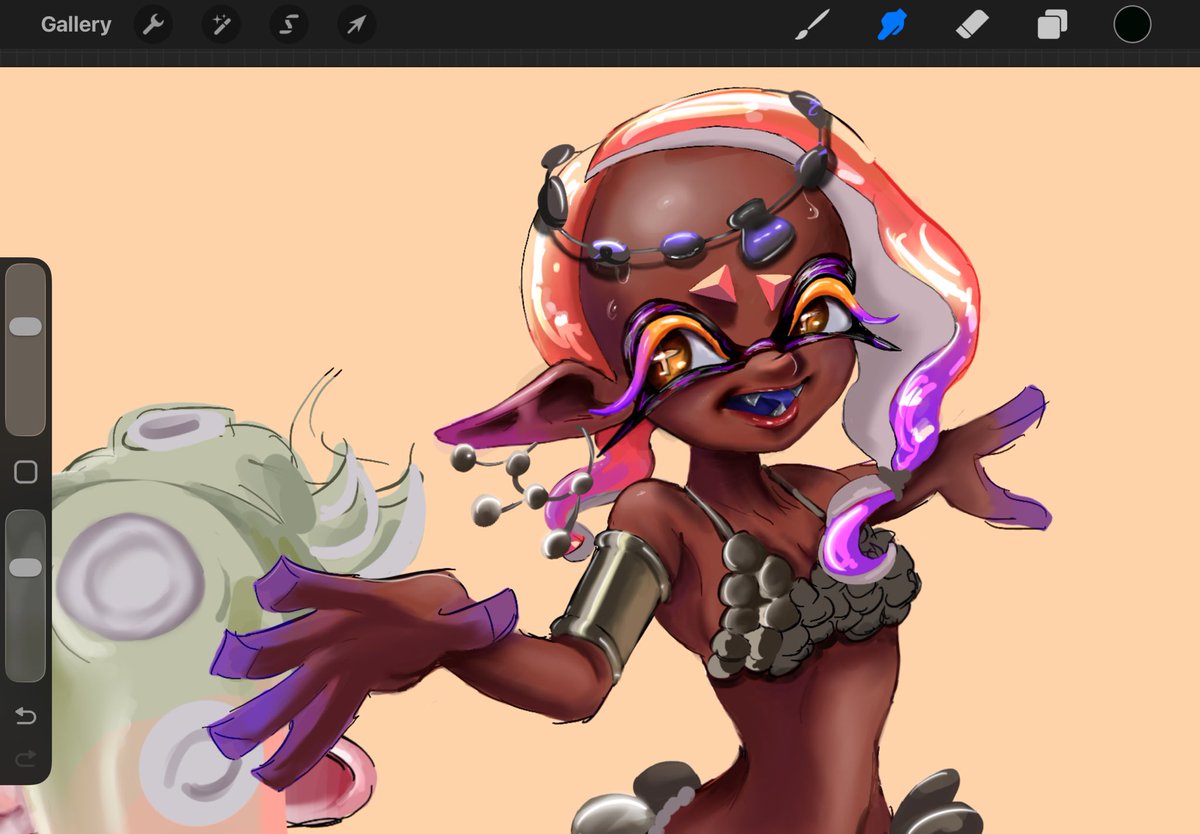Viewport: 1200px width, 834px height.
Task: Activate the Selection tool
Action: pos(288,25)
